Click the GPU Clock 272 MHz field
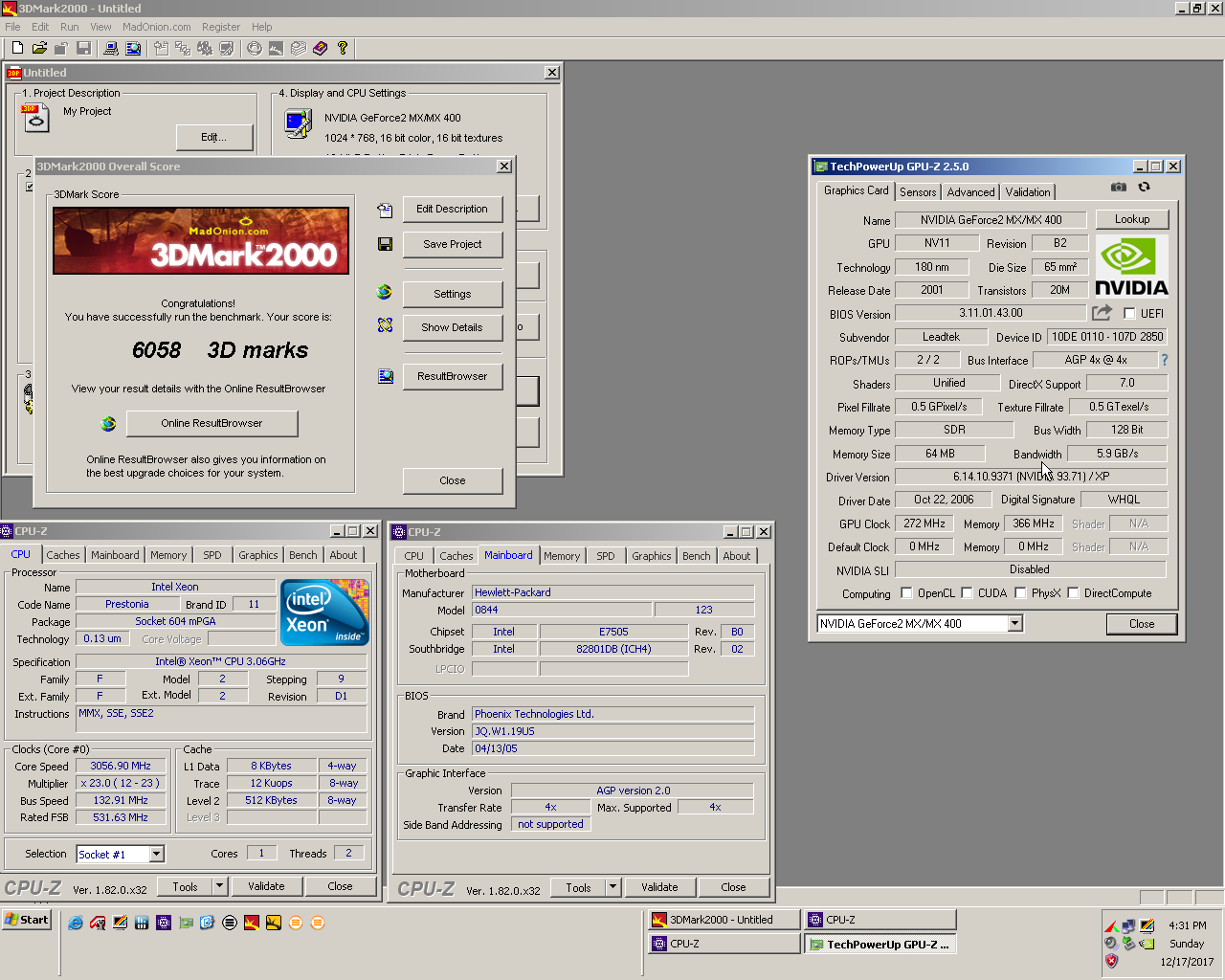Image resolution: width=1225 pixels, height=980 pixels. point(924,523)
